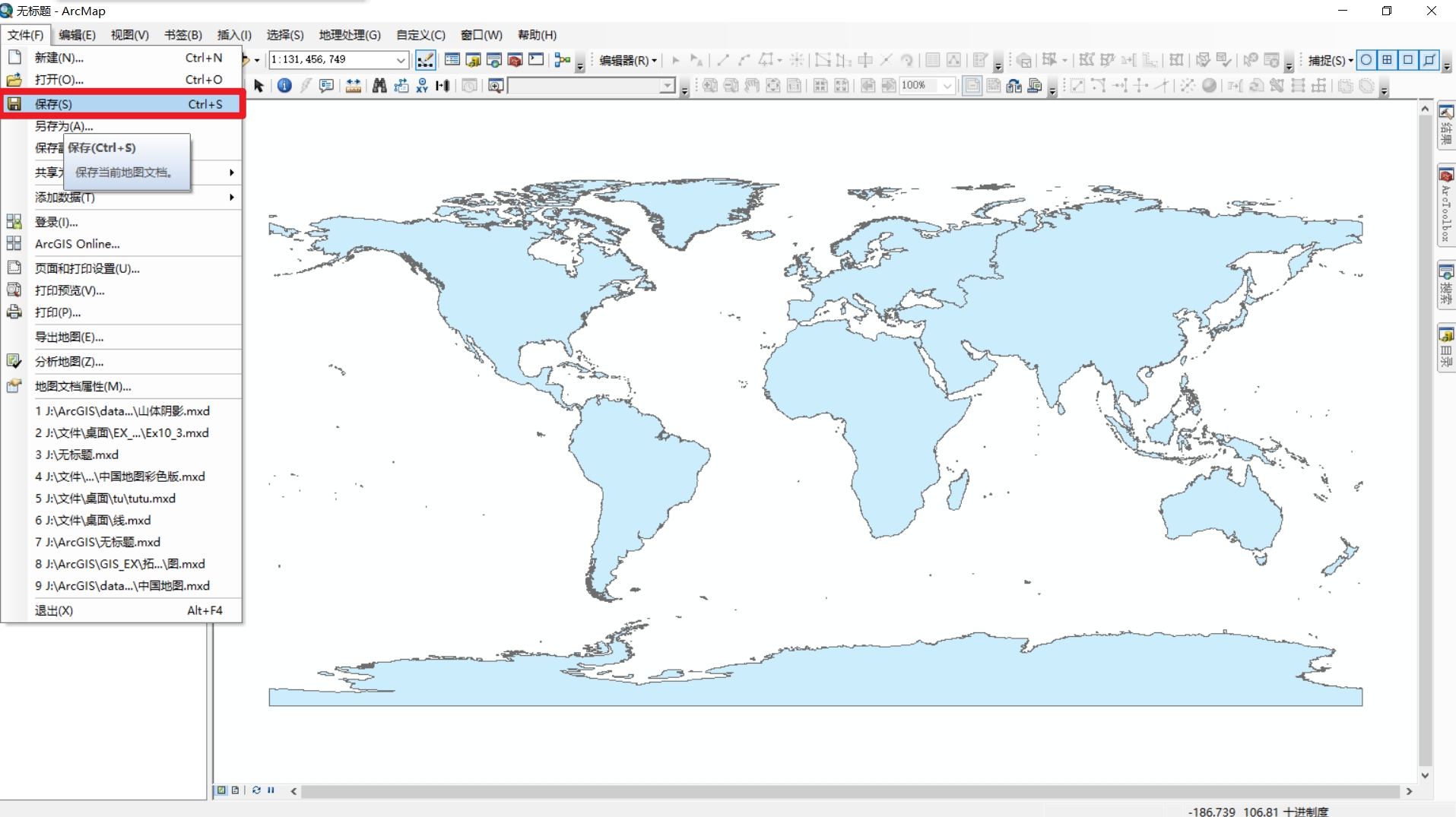Open recent file Ex10_3.mxd

[122, 433]
